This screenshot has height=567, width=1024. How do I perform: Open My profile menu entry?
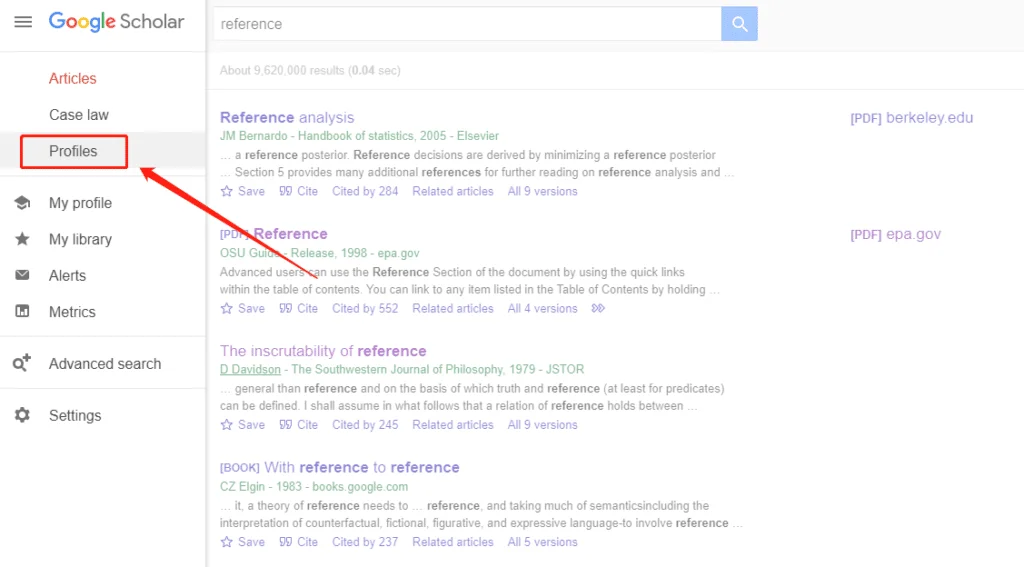pos(80,203)
